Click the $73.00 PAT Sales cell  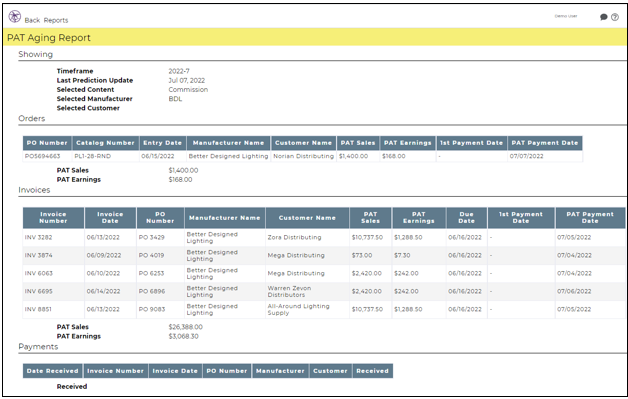pos(370,255)
